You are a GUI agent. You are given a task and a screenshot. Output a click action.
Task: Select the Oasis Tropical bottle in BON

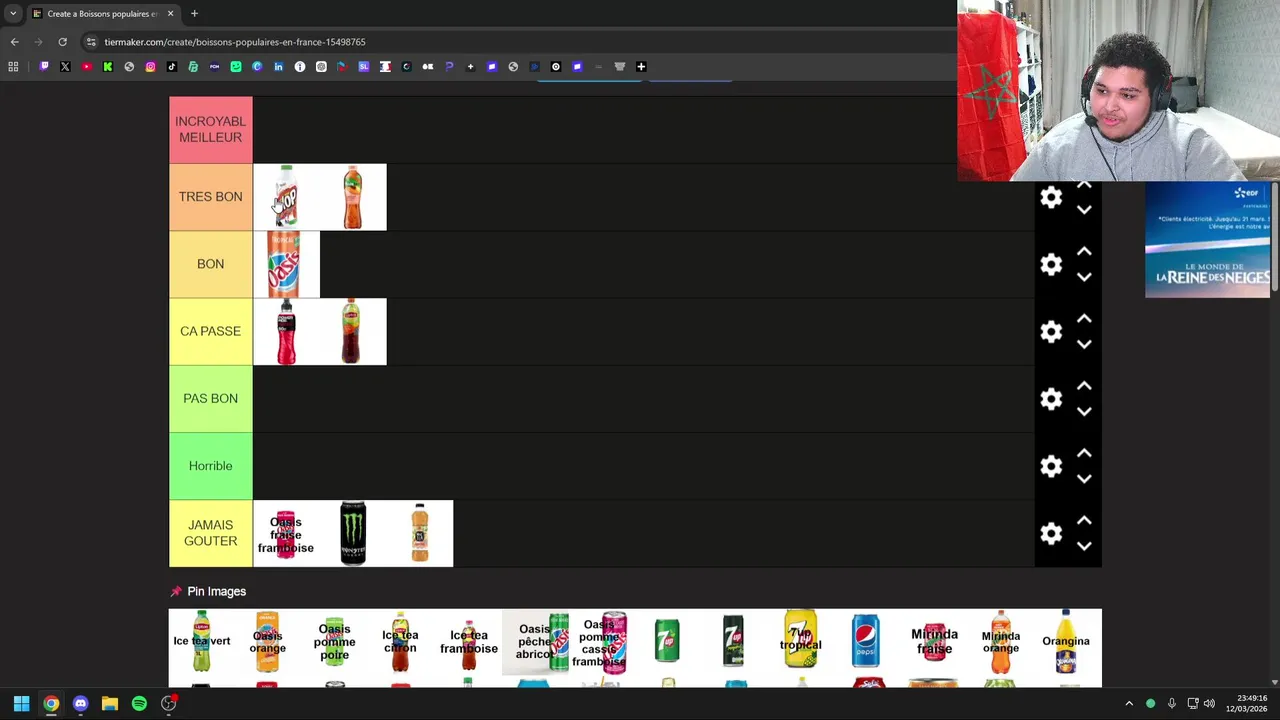point(286,264)
